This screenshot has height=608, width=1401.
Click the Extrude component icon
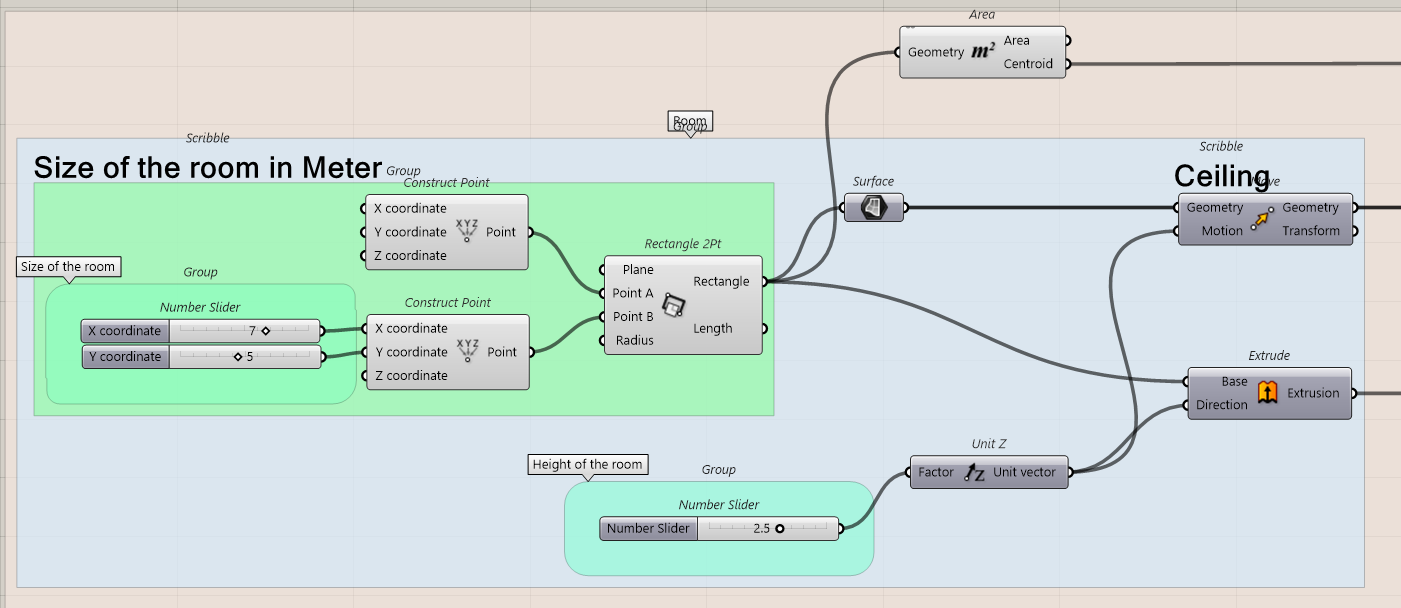[x=1268, y=393]
